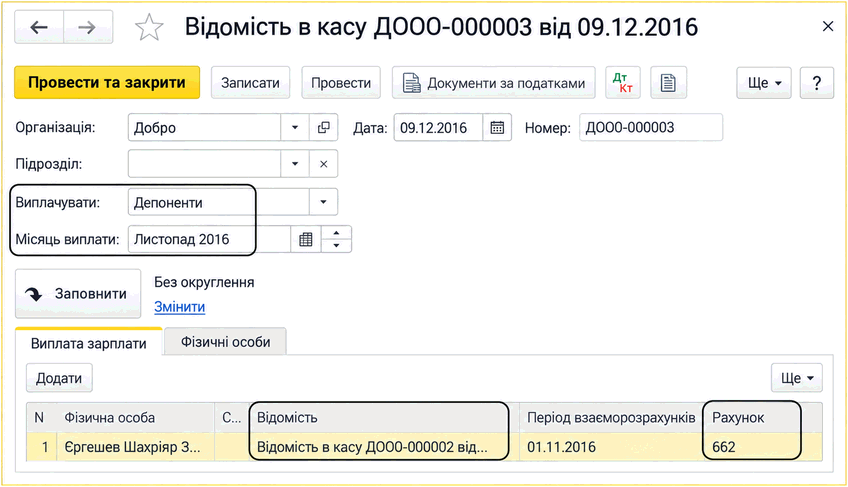Clear the Підрозділ field with the x
The width and height of the screenshot is (848, 487).
(323, 164)
